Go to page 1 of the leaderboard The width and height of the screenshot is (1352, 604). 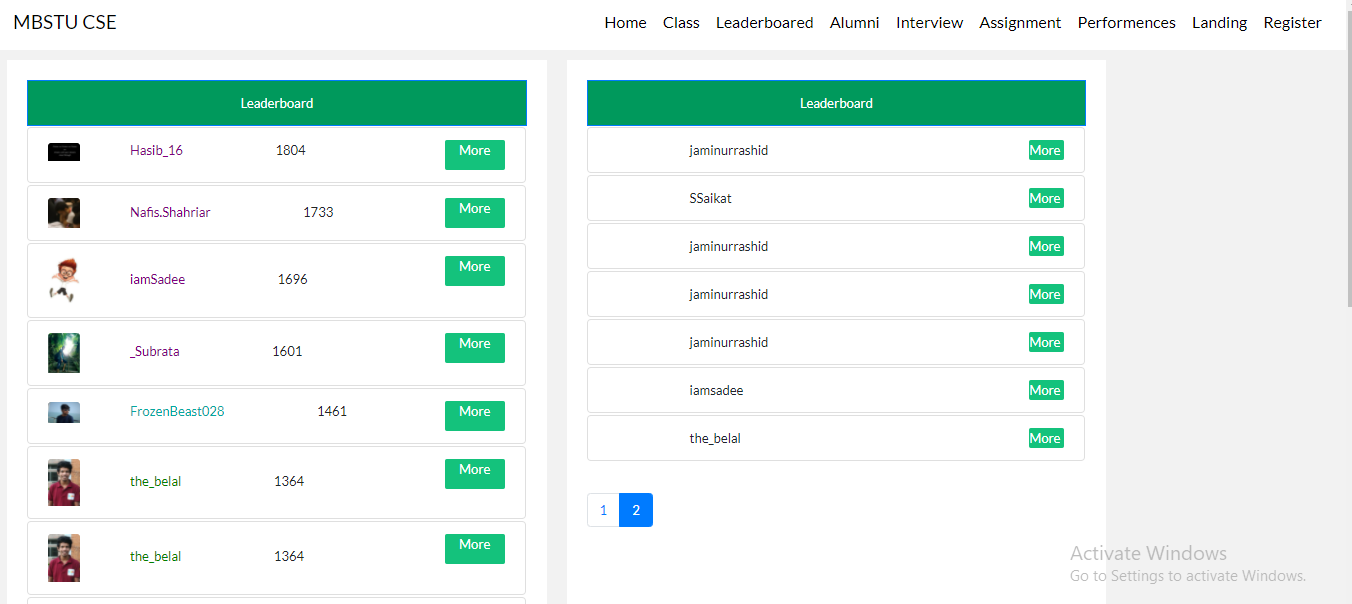click(x=603, y=510)
